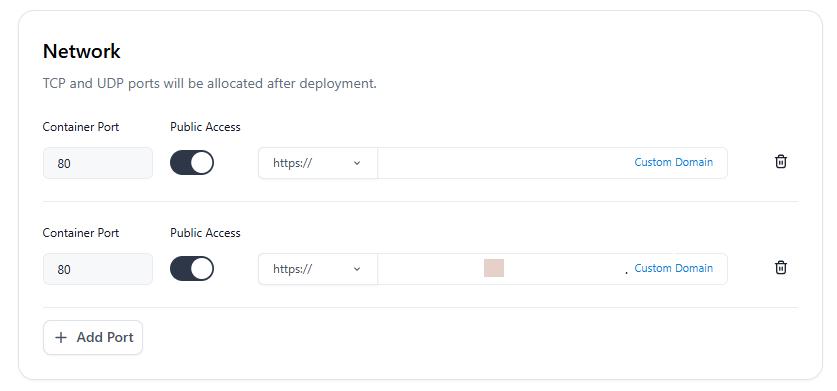Screen dimensions: 837x391
Task: Focus the top Container Port field showing 80
Action: (x=98, y=163)
